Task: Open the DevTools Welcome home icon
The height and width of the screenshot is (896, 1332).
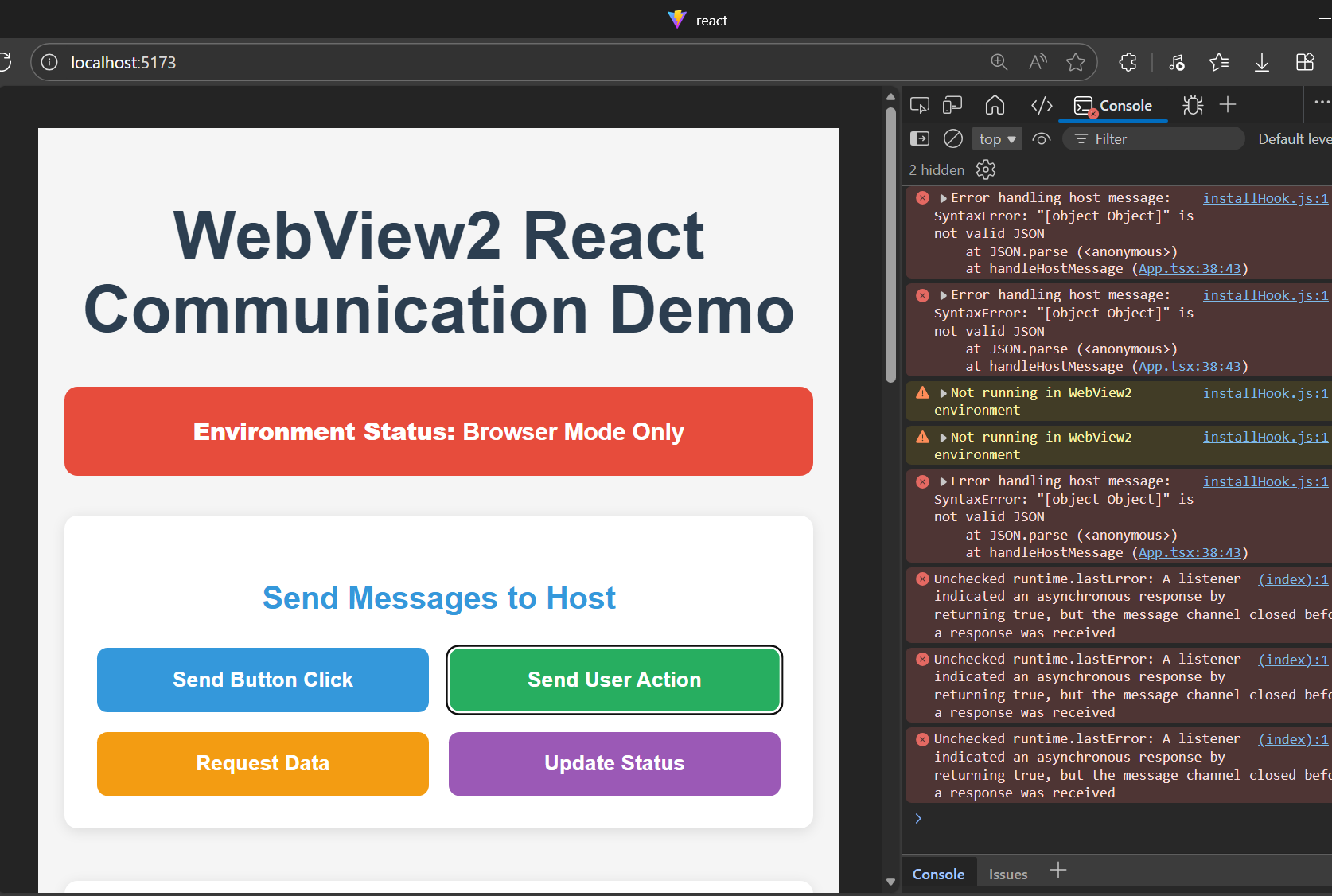Action: pyautogui.click(x=995, y=105)
